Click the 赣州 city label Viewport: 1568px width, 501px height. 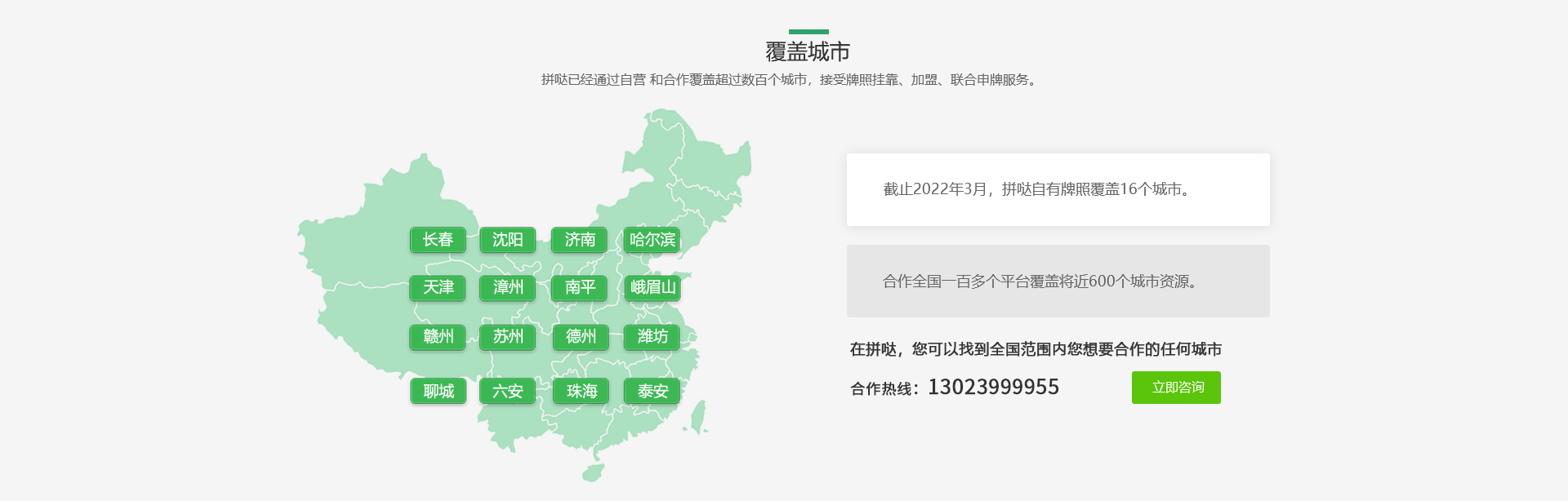(438, 337)
